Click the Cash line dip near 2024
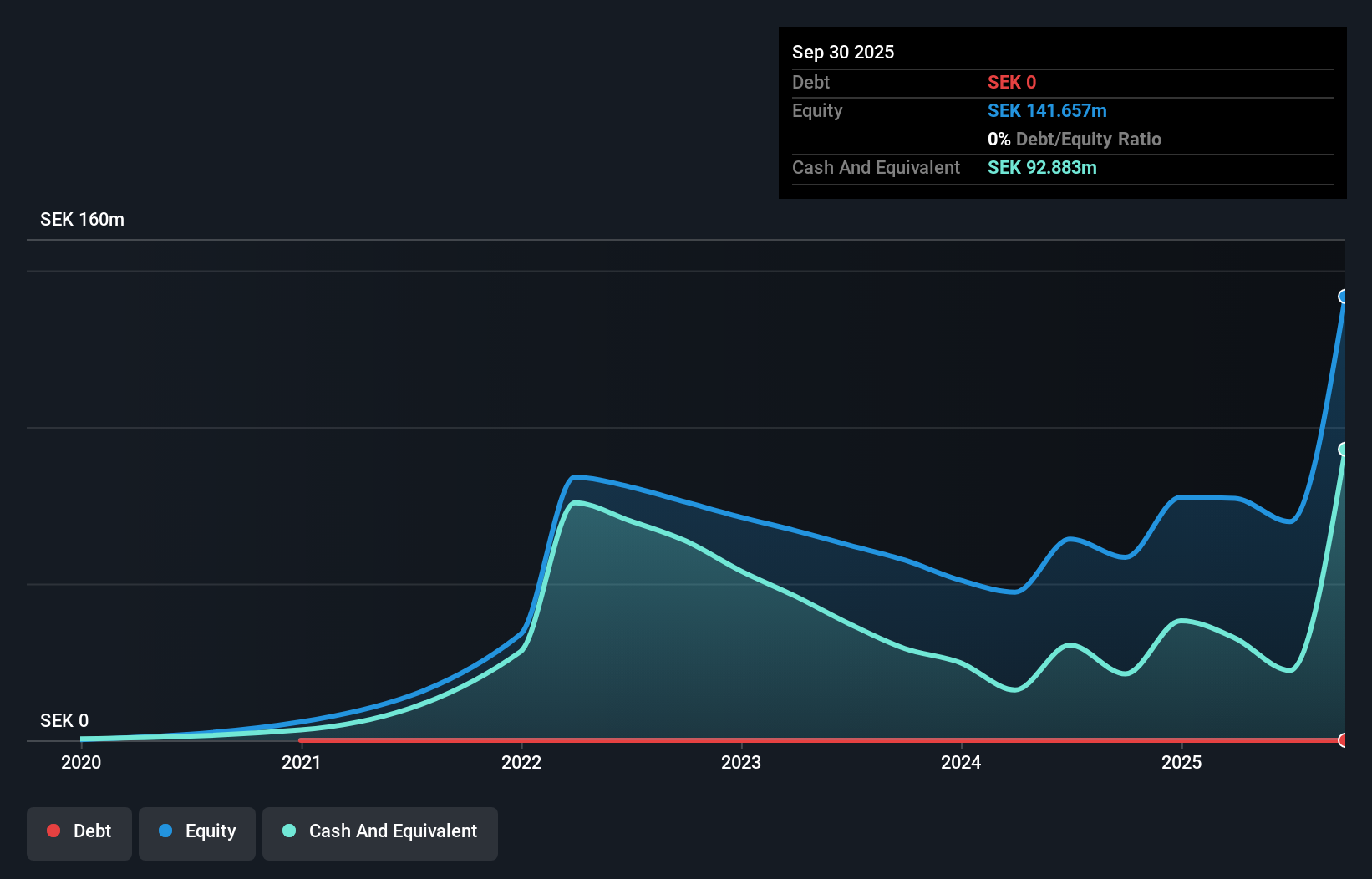Image resolution: width=1372 pixels, height=879 pixels. click(x=1013, y=691)
